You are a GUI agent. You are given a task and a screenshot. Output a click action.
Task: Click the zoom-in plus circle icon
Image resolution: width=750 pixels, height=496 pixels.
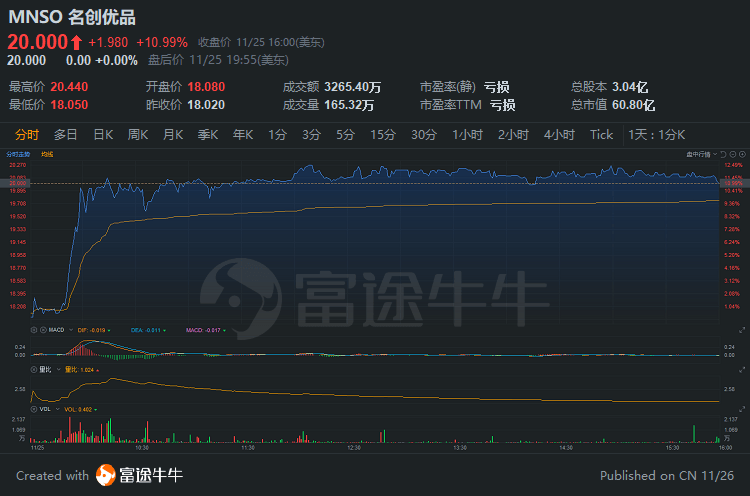tap(742, 154)
